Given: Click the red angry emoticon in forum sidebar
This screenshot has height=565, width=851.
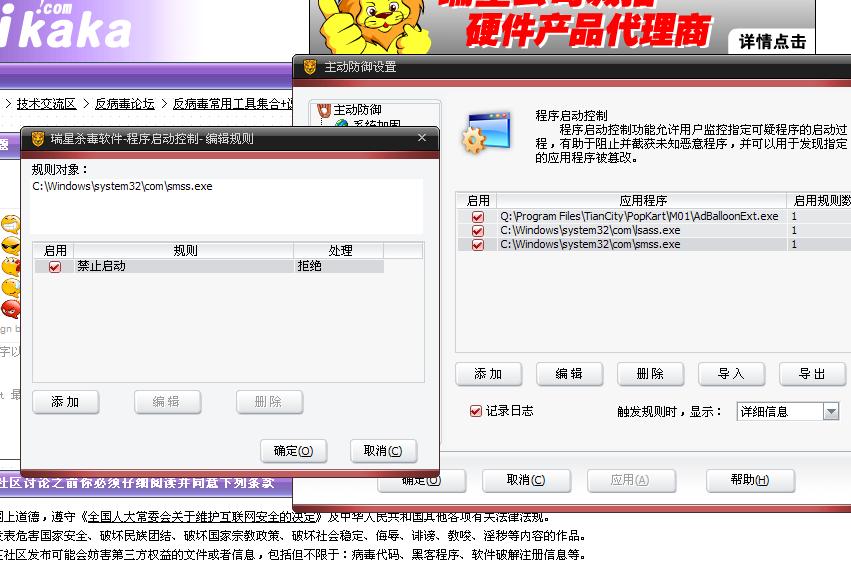Looking at the screenshot, I should pyautogui.click(x=10, y=309).
